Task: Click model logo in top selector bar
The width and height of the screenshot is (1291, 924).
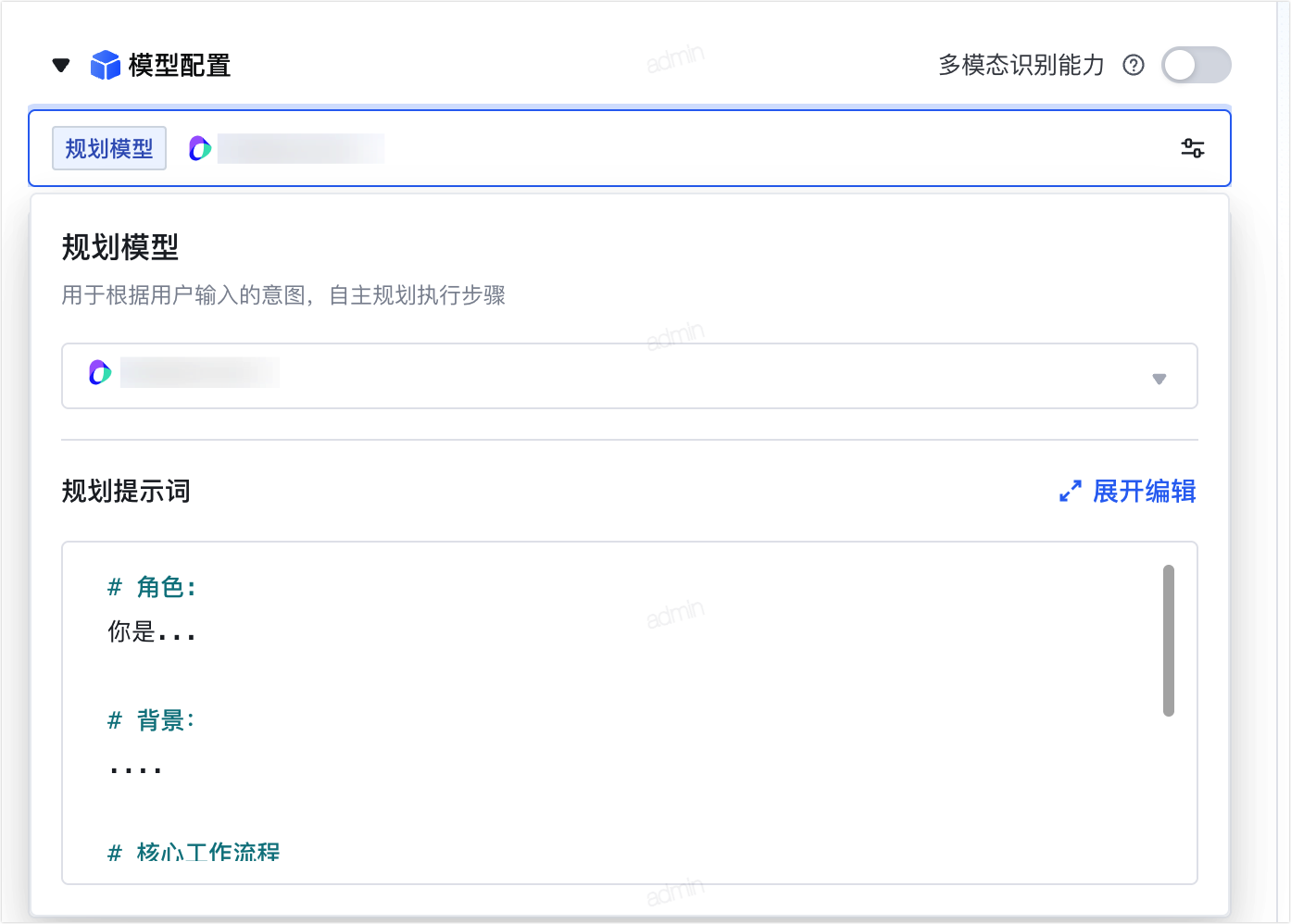Action: [200, 148]
